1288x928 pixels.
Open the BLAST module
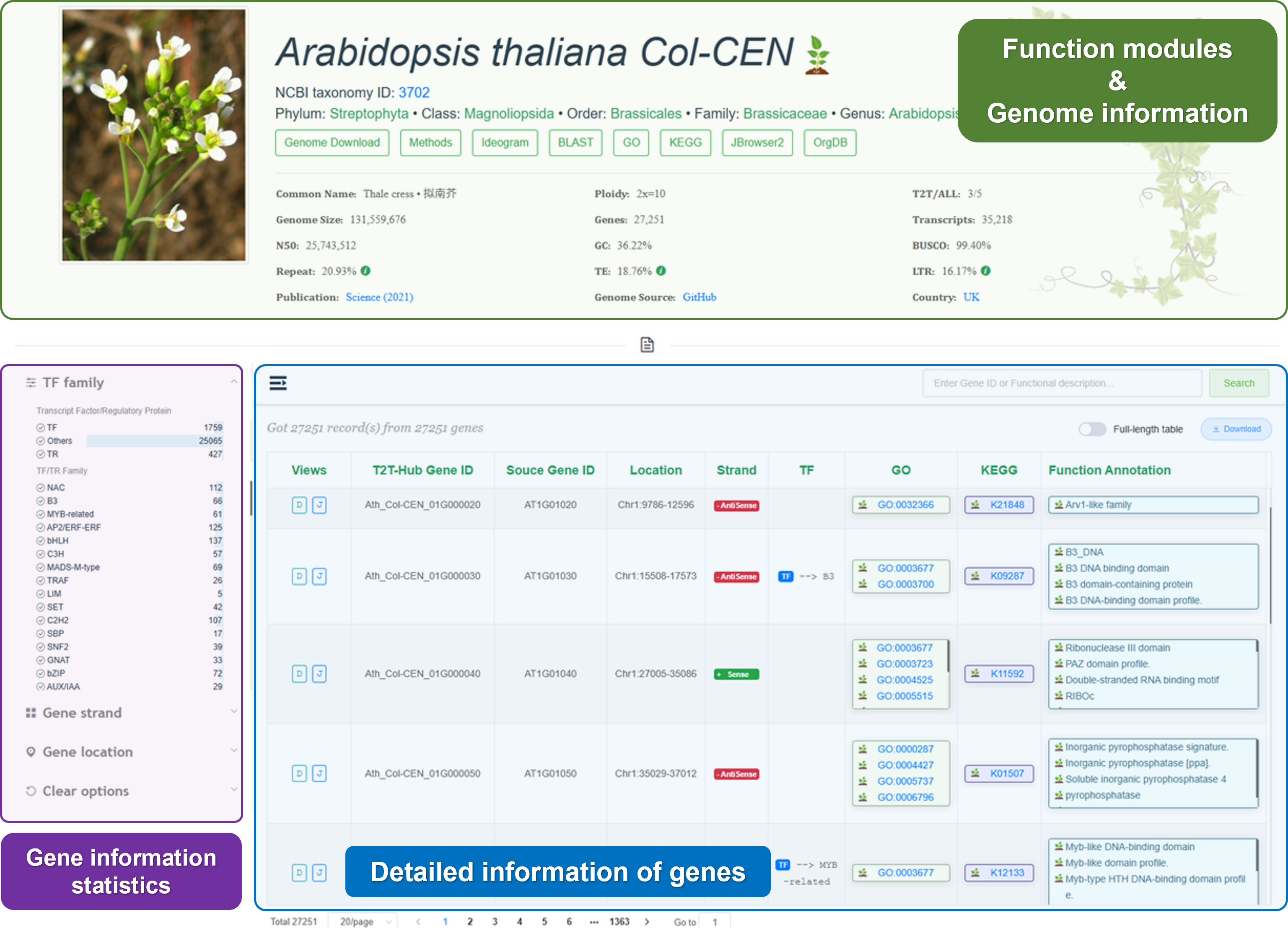coord(575,142)
